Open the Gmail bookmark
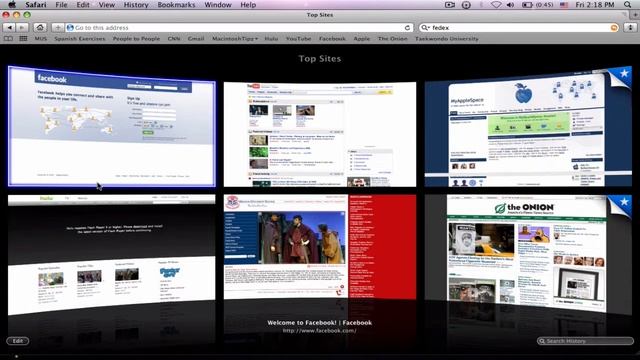Viewport: 640px width, 360px height. coord(196,39)
